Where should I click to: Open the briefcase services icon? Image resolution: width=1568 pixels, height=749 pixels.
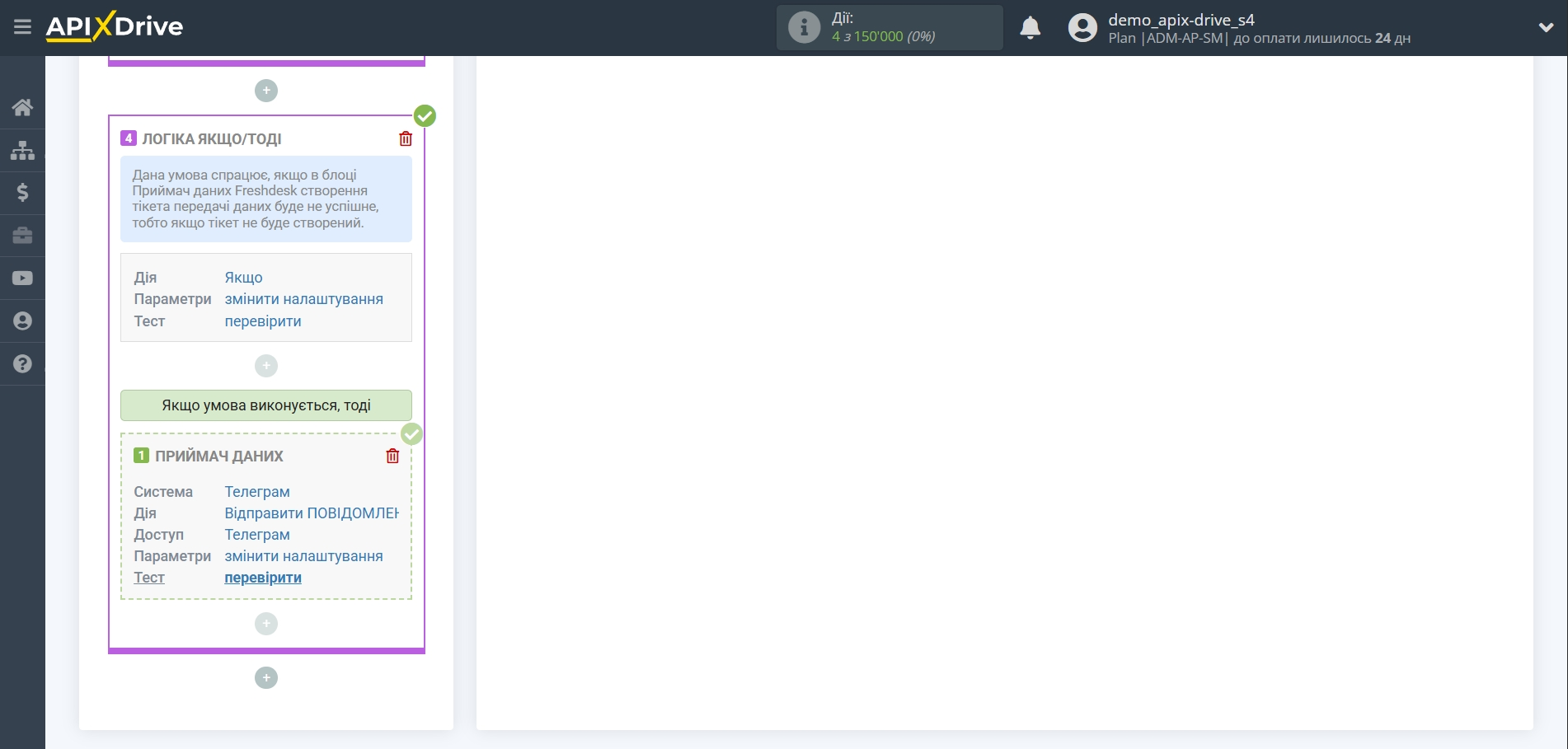pyautogui.click(x=22, y=236)
